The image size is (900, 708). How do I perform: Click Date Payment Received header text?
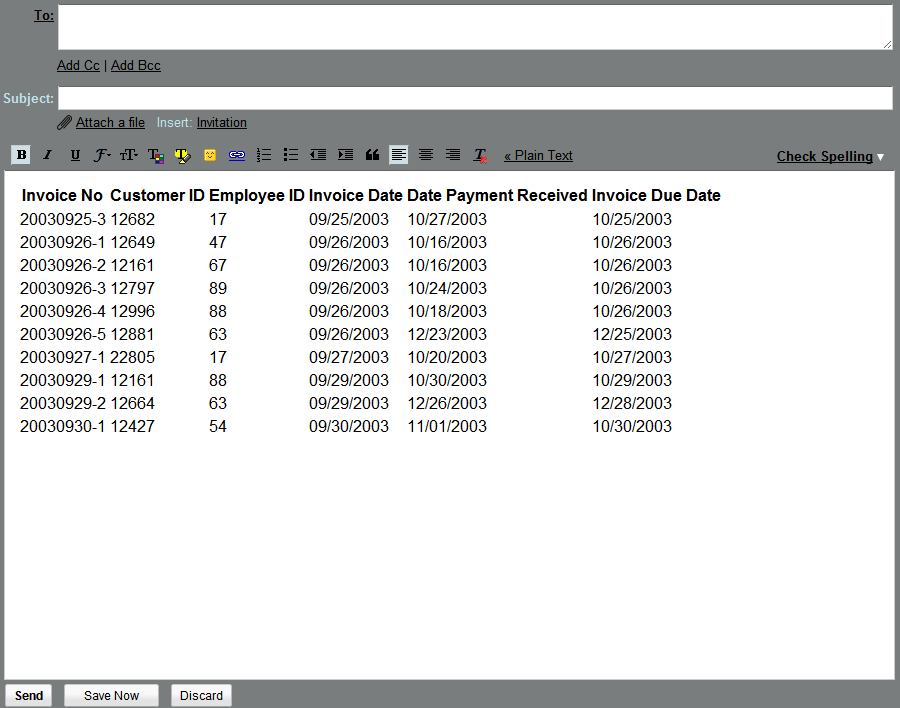click(497, 195)
